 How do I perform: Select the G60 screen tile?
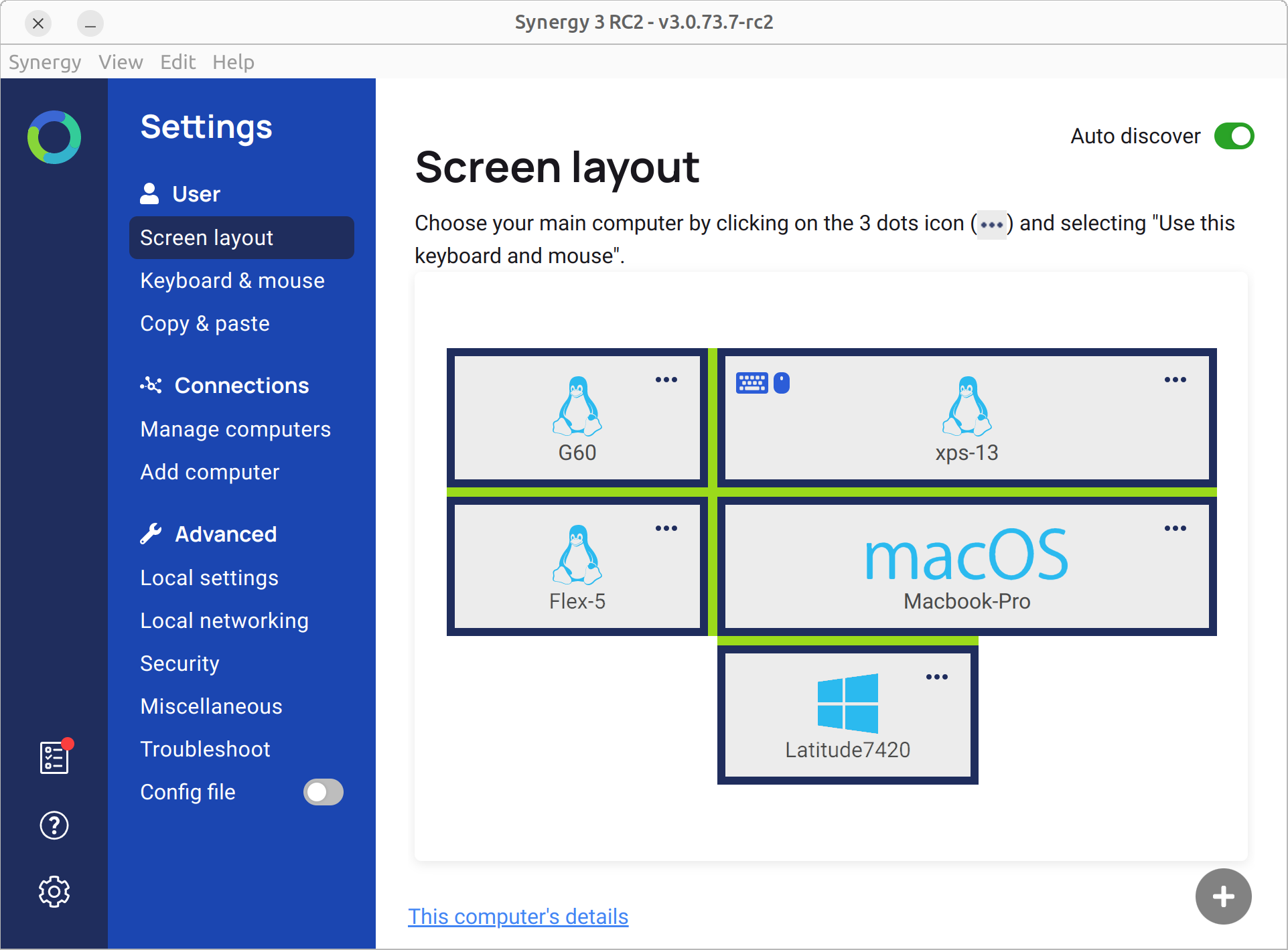577,418
